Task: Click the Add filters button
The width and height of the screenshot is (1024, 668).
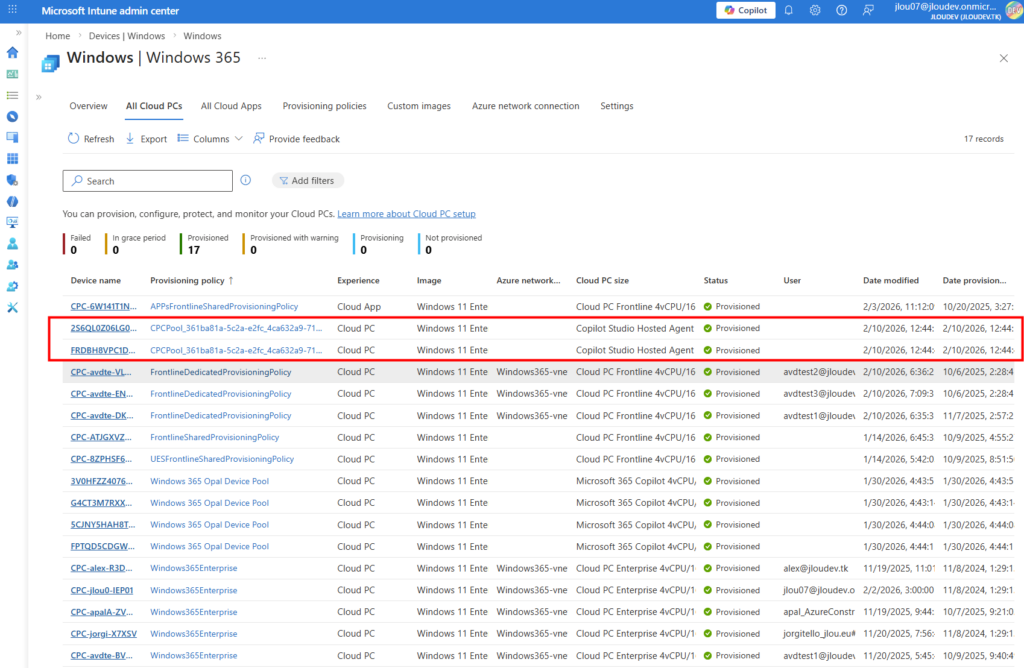Action: 307,181
